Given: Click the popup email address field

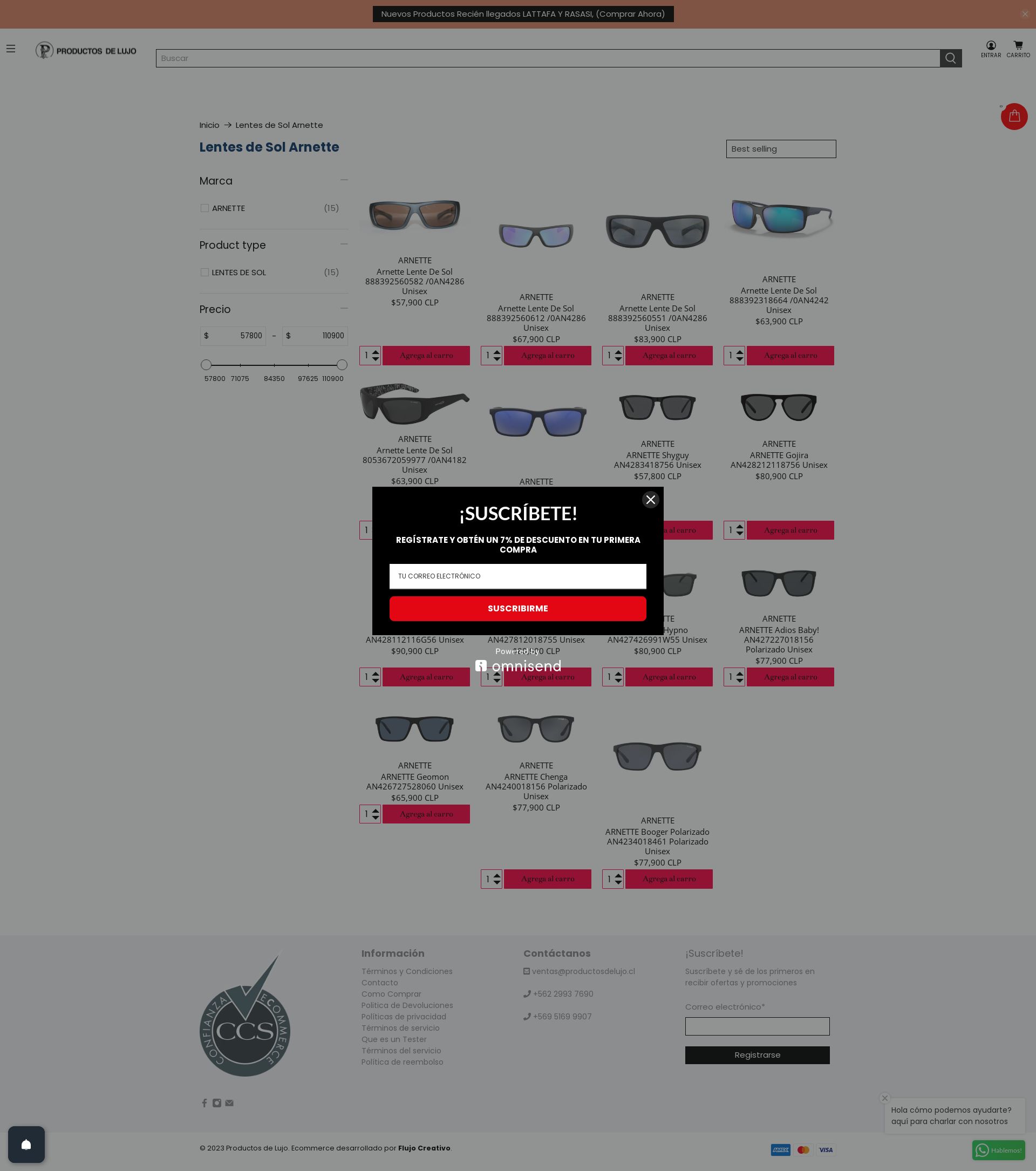Looking at the screenshot, I should tap(517, 576).
